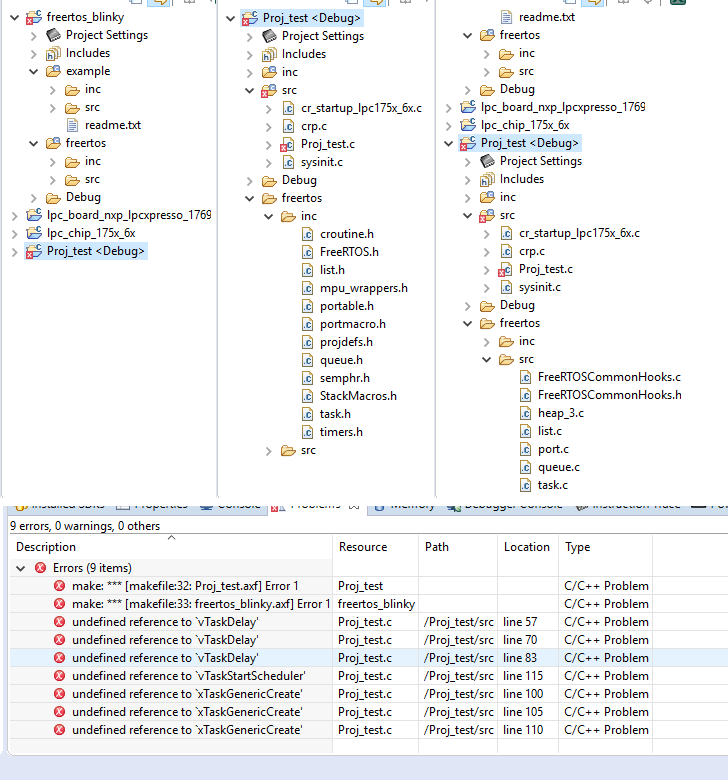Click the StackMacros.h file icon
728x780 pixels.
click(308, 396)
